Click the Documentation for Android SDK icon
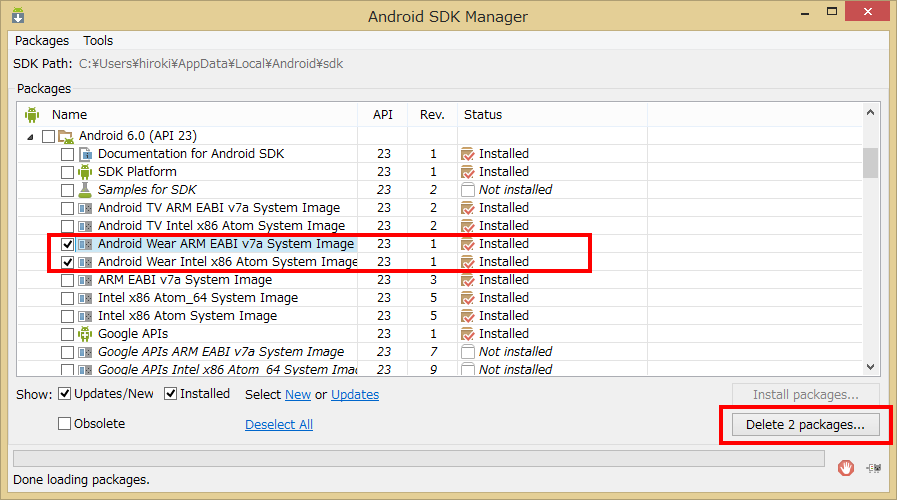The image size is (897, 500). [85, 154]
